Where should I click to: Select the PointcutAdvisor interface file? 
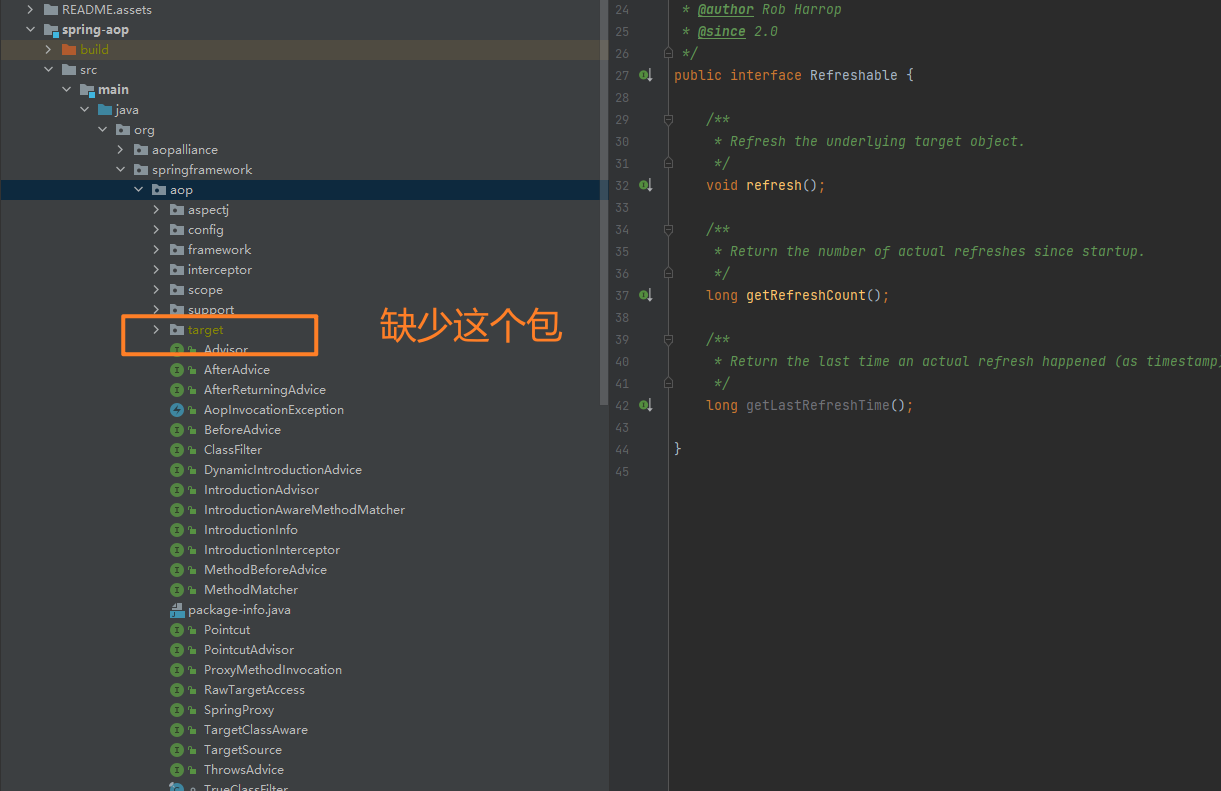pyautogui.click(x=248, y=650)
